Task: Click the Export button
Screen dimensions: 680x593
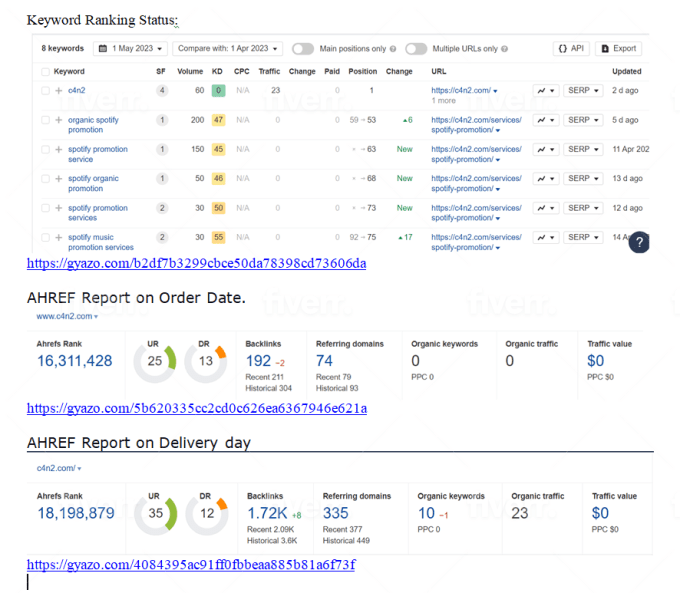Action: click(x=618, y=49)
